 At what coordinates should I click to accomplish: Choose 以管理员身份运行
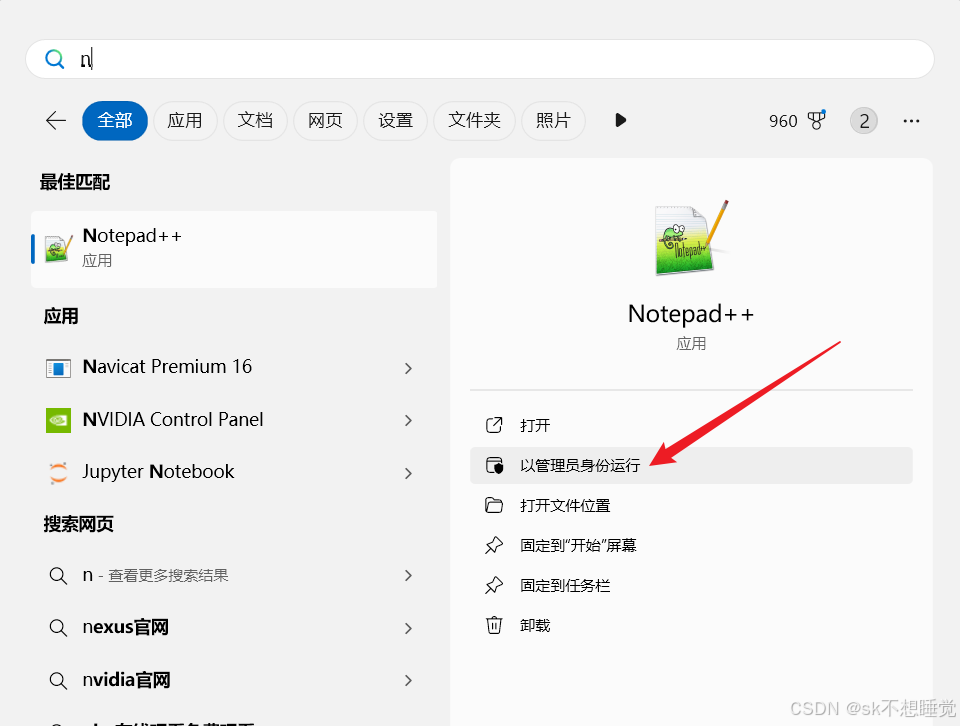(x=691, y=465)
